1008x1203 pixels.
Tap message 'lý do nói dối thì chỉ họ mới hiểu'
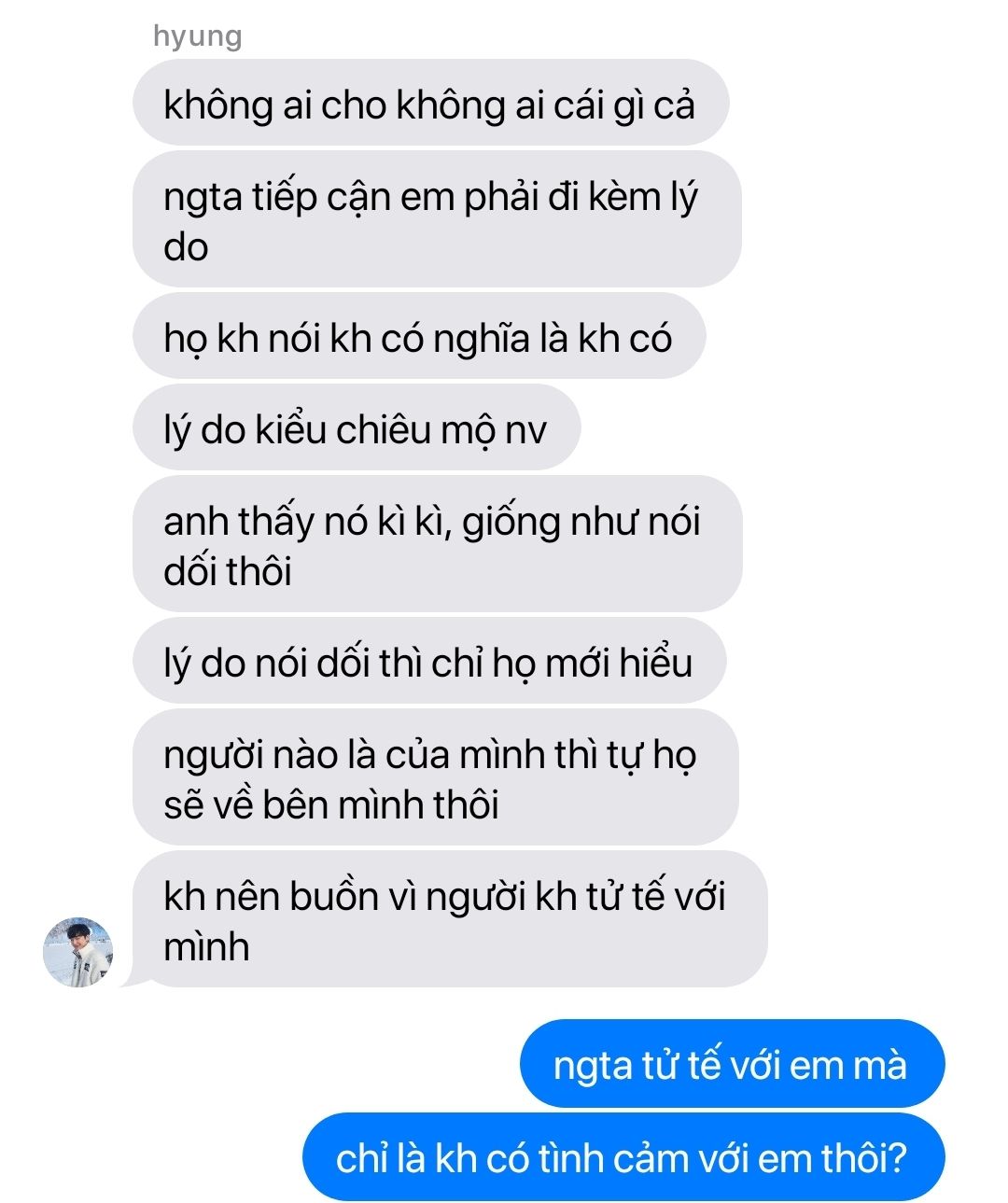[x=429, y=661]
